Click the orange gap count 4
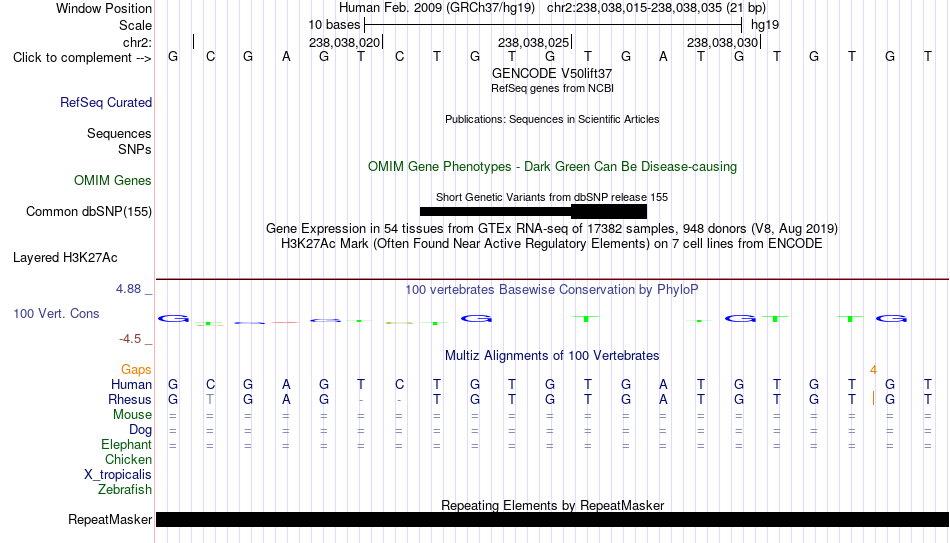The image size is (950, 543). pyautogui.click(x=873, y=370)
